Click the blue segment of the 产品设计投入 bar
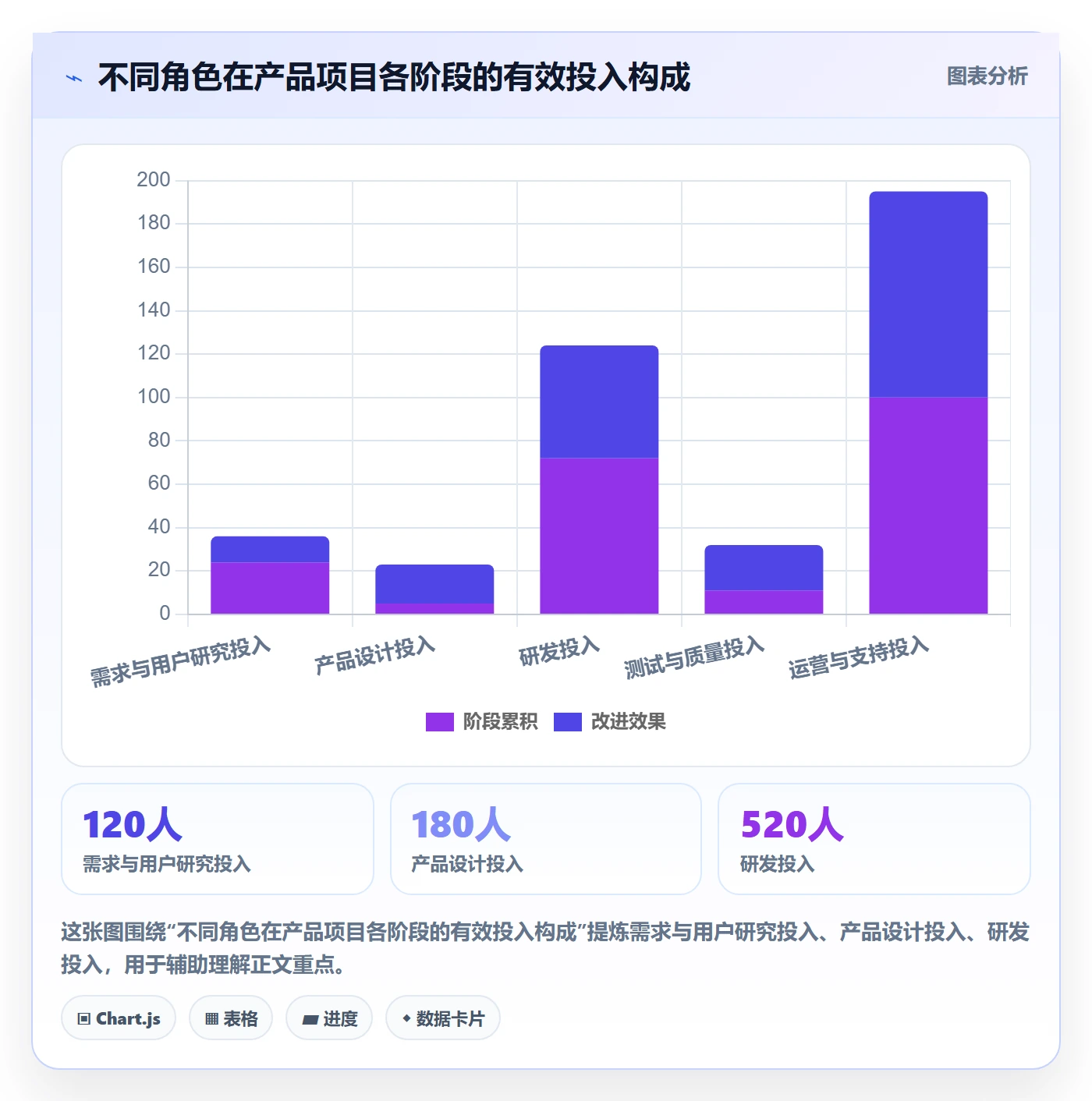The image size is (1092, 1101). pos(434,584)
